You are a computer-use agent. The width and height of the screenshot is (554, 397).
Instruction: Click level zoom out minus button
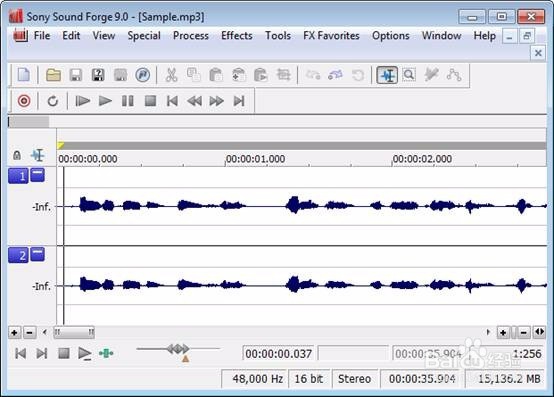point(30,332)
